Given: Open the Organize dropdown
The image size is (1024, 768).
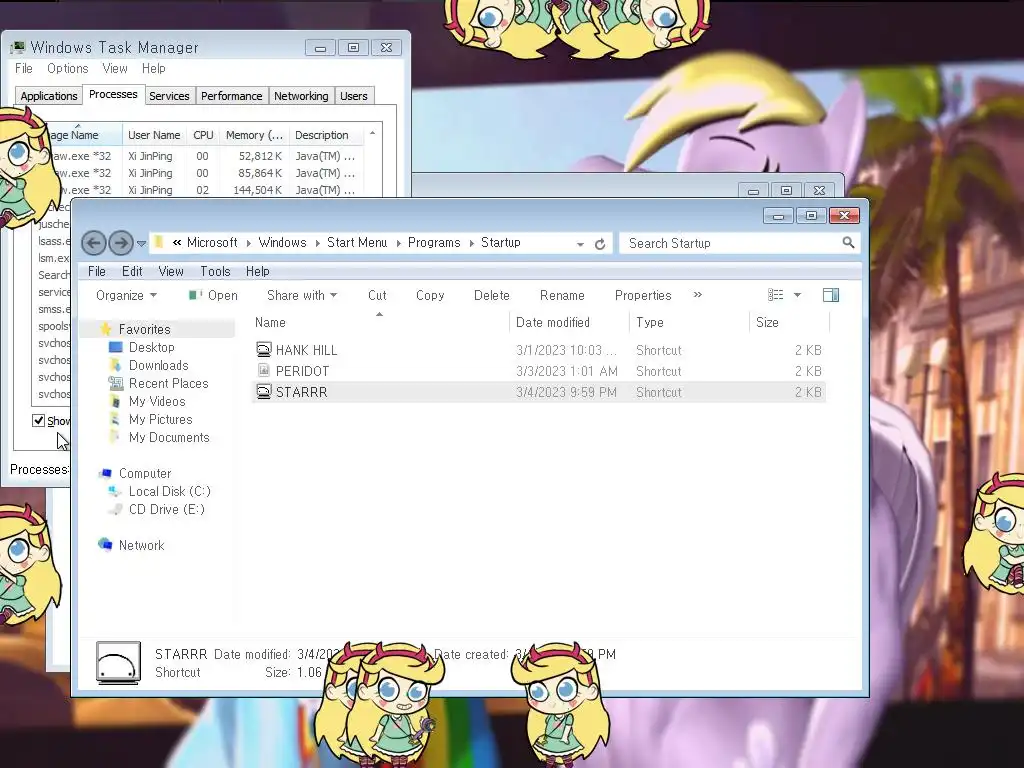Looking at the screenshot, I should [x=126, y=295].
